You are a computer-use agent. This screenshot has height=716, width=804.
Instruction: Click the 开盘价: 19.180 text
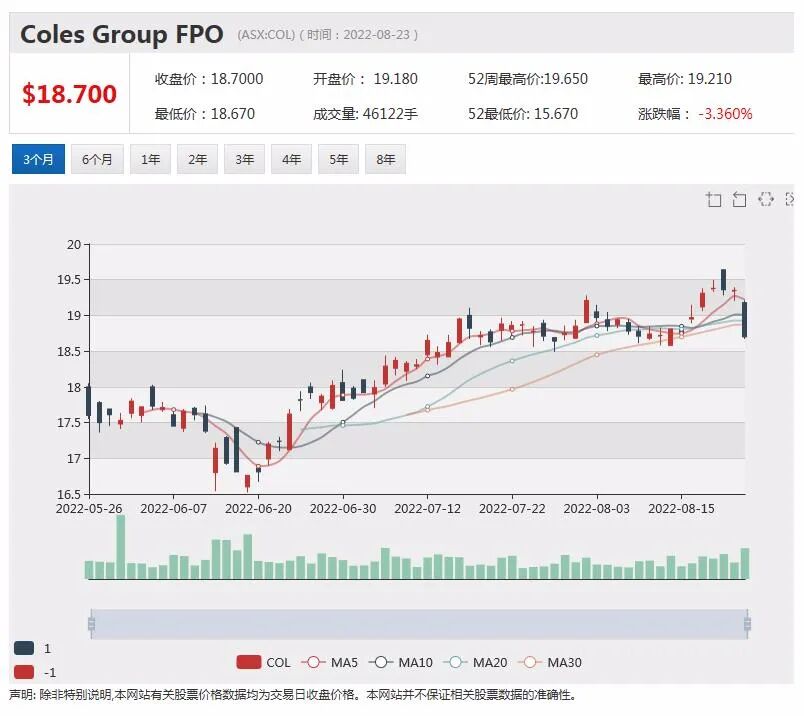point(365,79)
